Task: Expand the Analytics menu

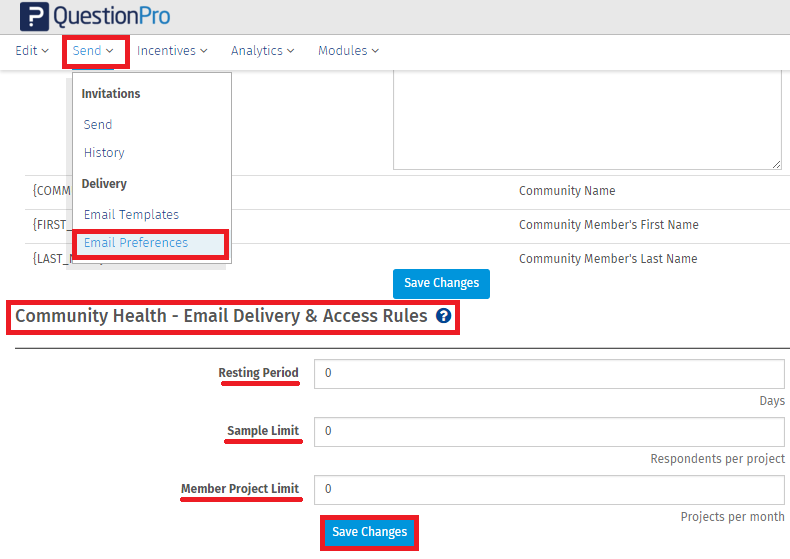Action: [262, 51]
